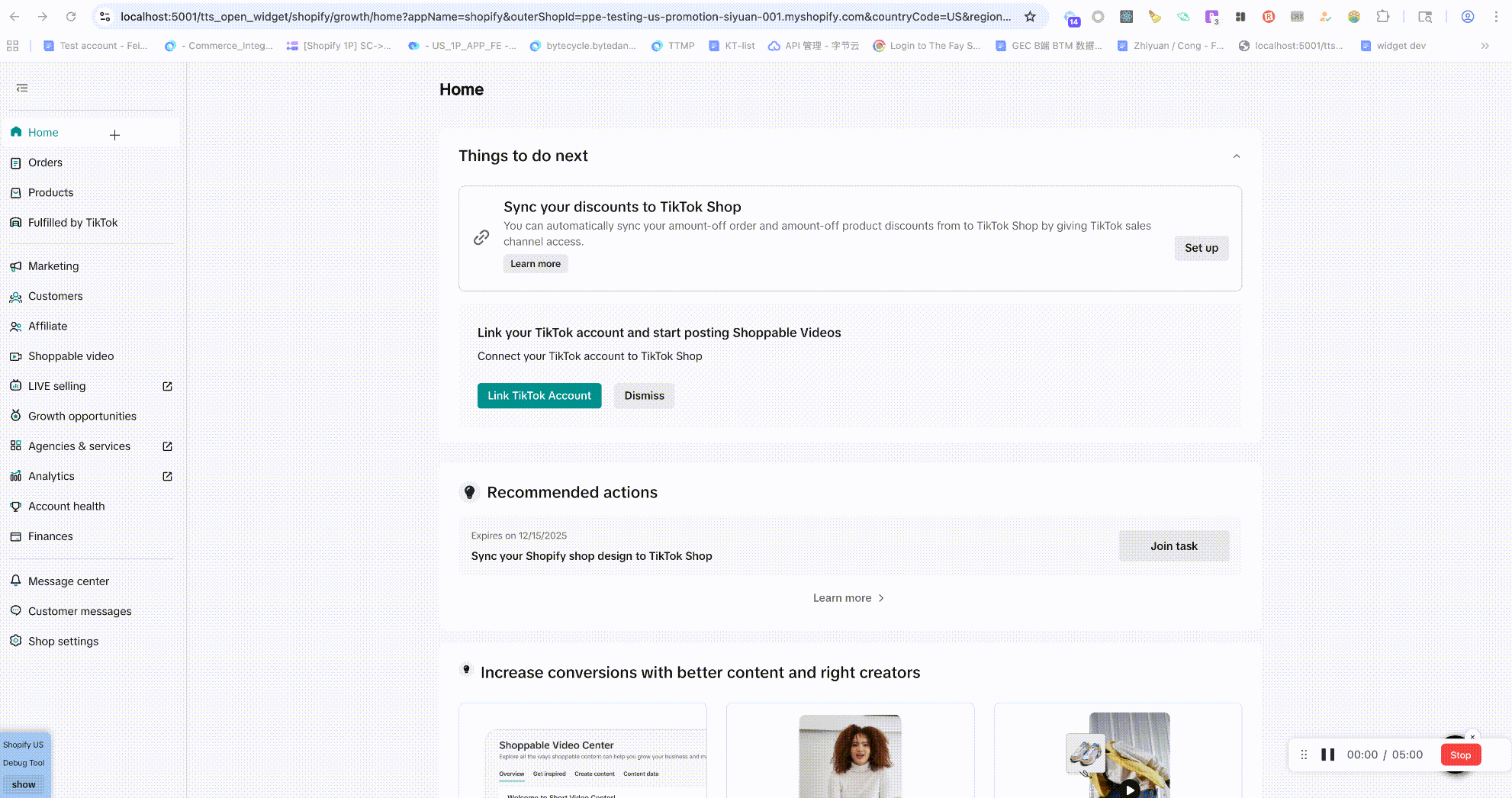
Task: Pause the screen recording timer
Action: [1327, 755]
